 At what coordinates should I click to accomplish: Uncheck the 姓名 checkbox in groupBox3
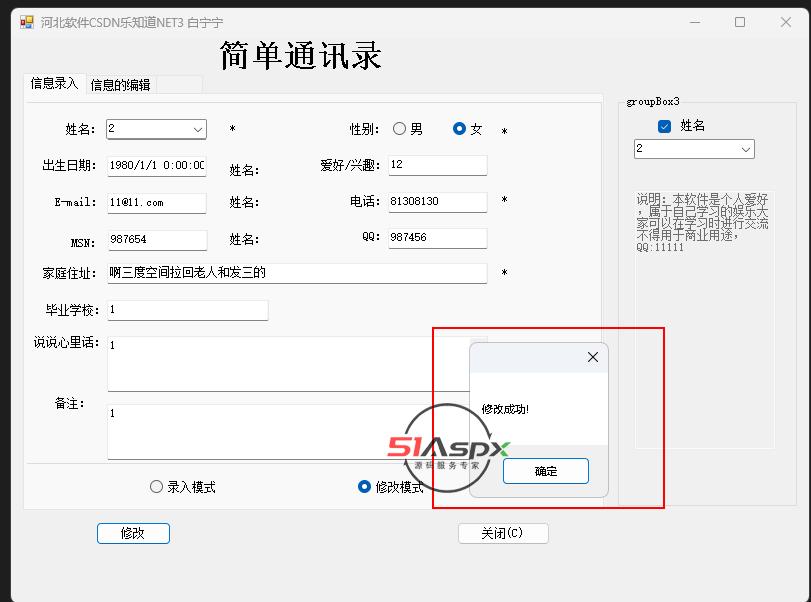[664, 126]
